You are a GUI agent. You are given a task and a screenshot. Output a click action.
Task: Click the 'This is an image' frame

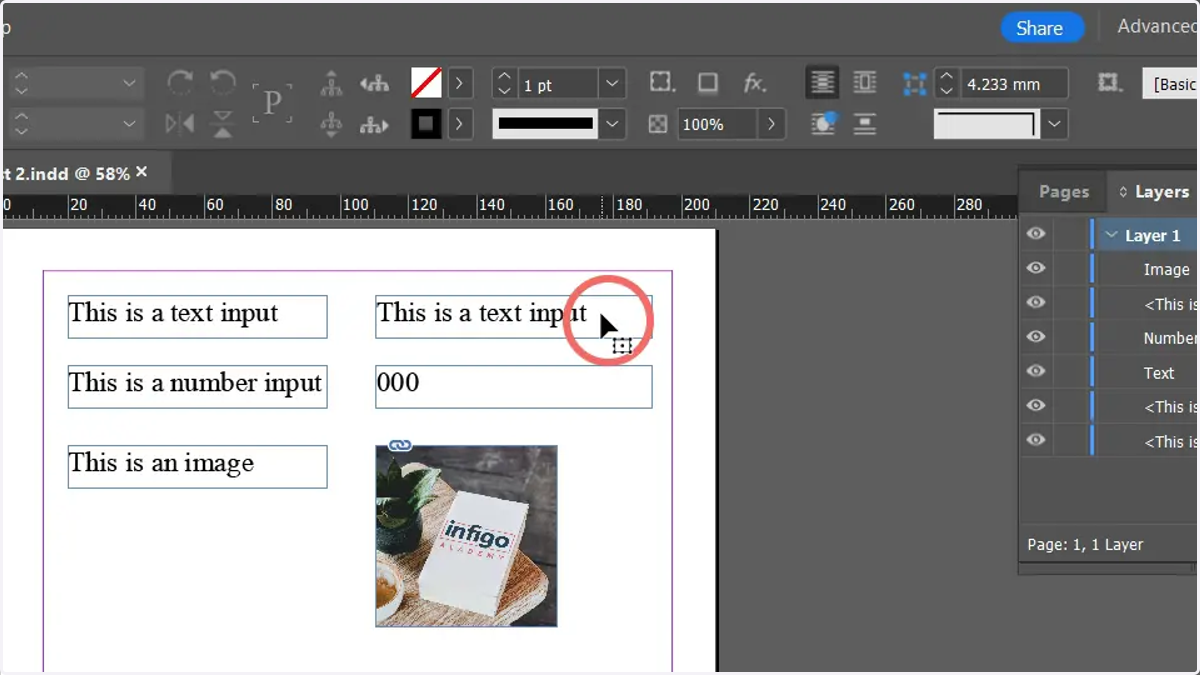point(197,466)
